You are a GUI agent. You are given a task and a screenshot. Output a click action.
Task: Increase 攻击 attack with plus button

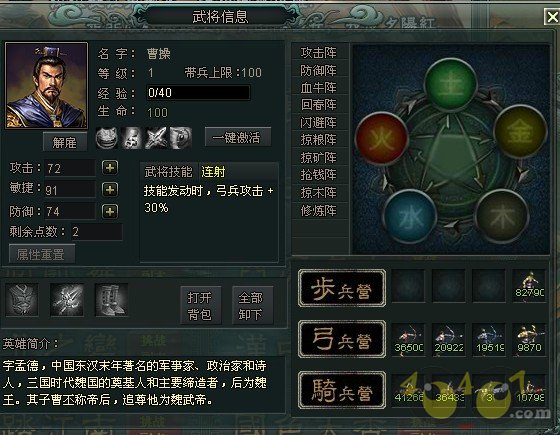point(110,168)
